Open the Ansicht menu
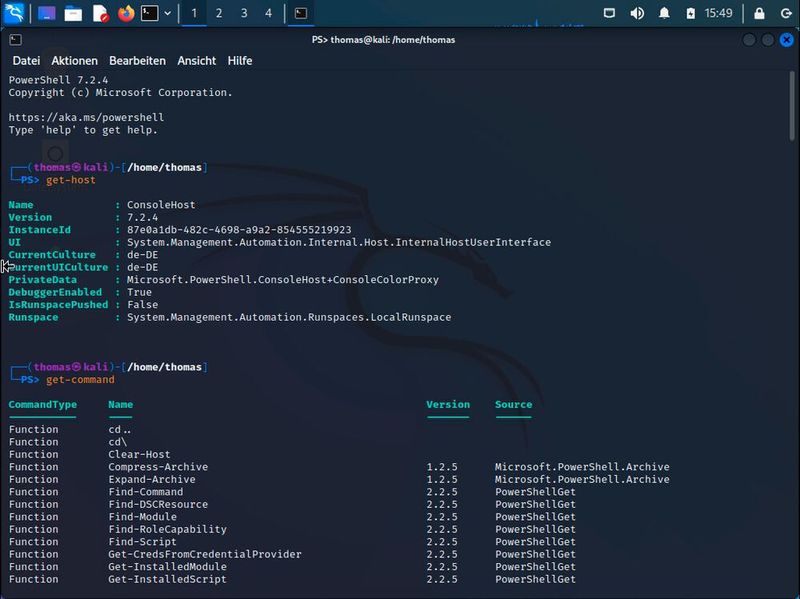800x599 pixels. pyautogui.click(x=196, y=61)
